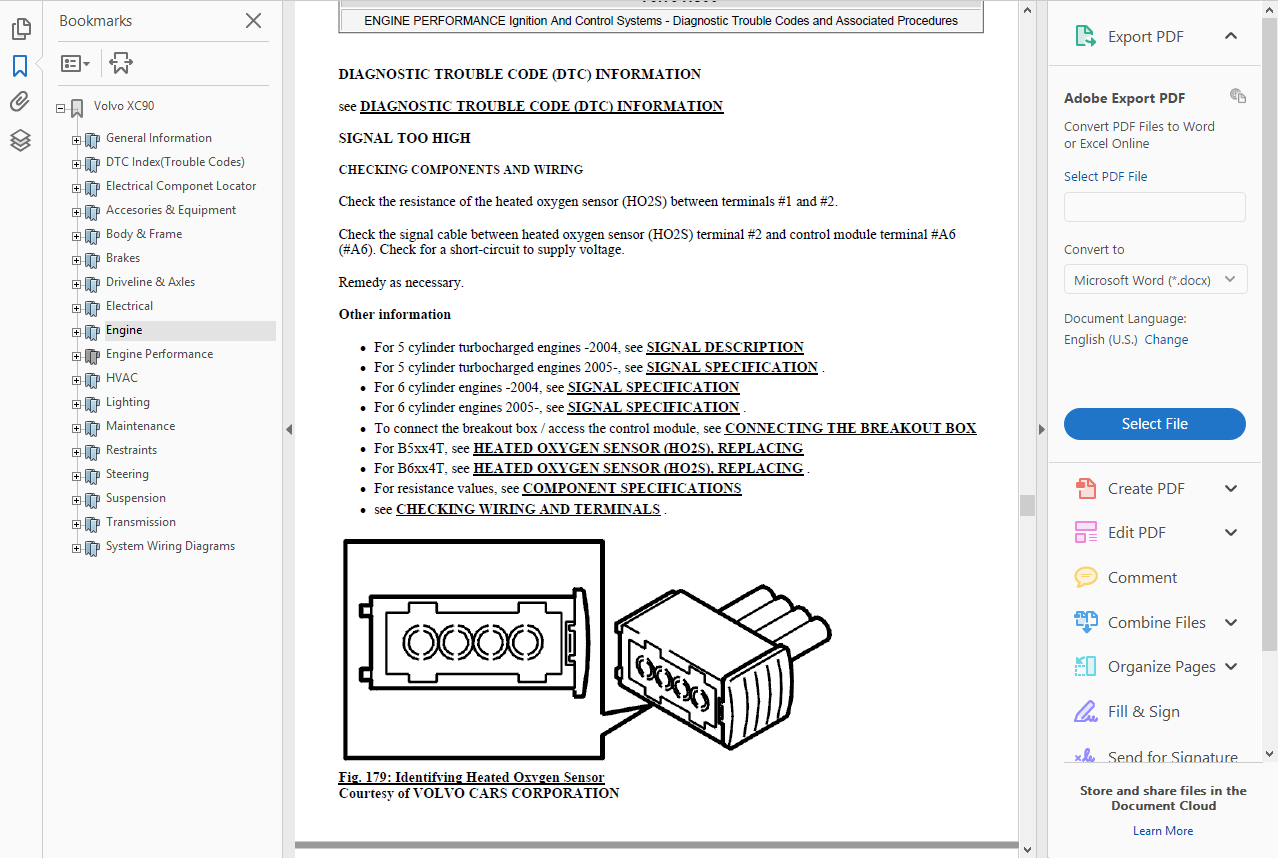Collapse the Export PDF section chevron

point(1231,36)
